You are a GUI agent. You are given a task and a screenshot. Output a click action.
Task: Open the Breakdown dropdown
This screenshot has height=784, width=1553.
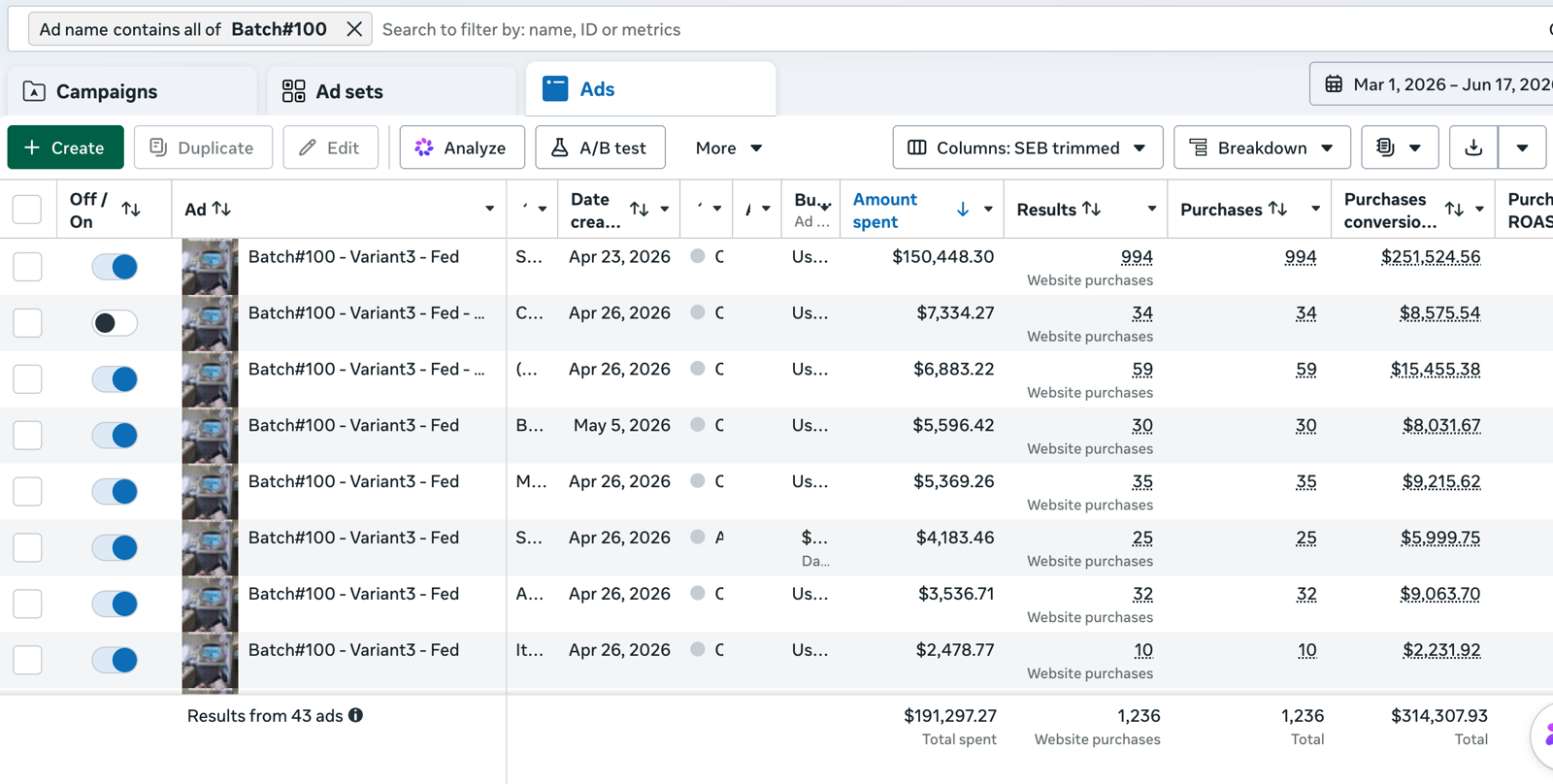coord(1262,147)
